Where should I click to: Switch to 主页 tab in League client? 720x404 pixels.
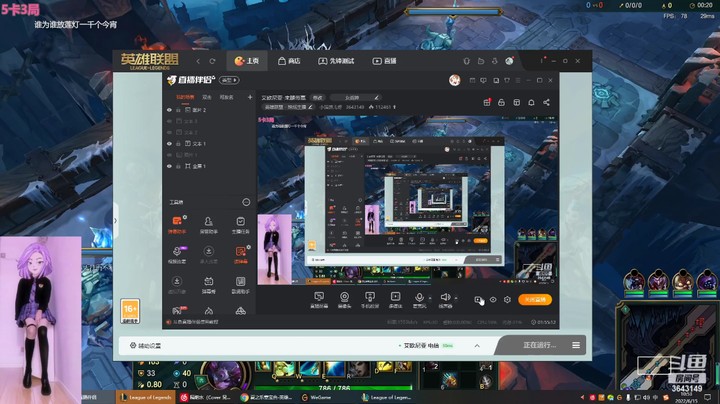(247, 61)
